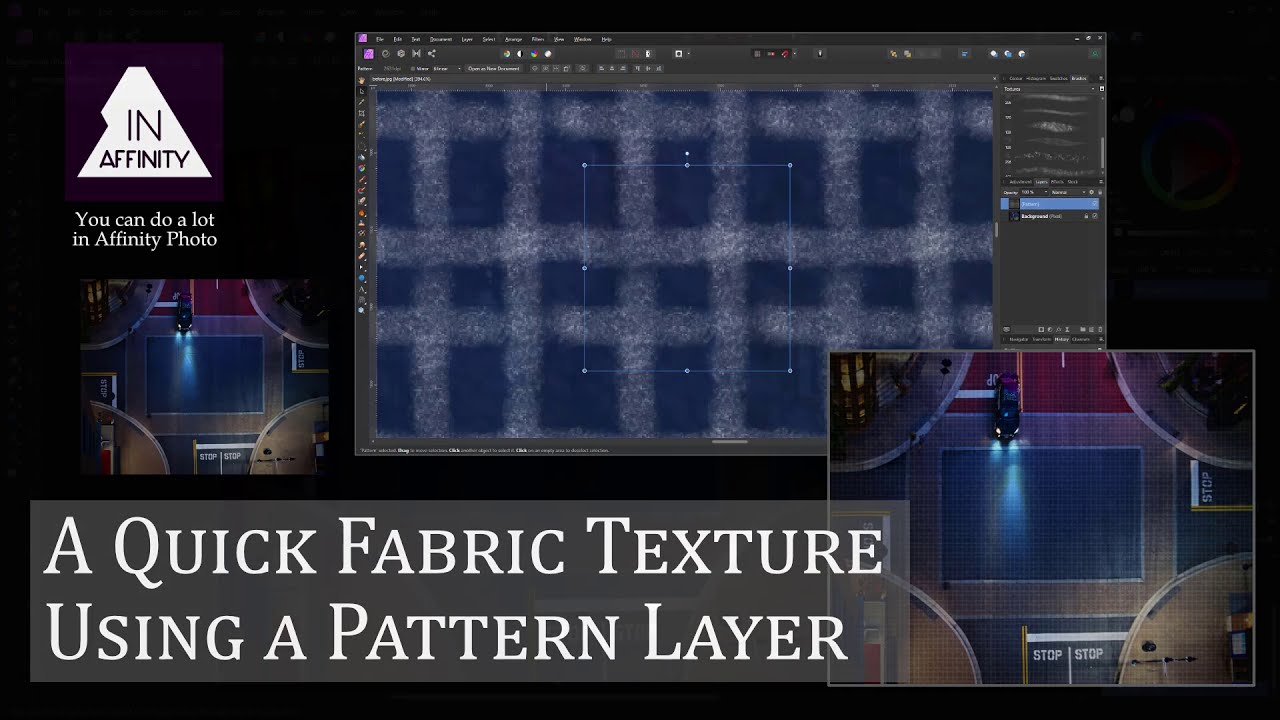
Task: Toggle the red magnet Snapping icon
Action: [x=785, y=54]
